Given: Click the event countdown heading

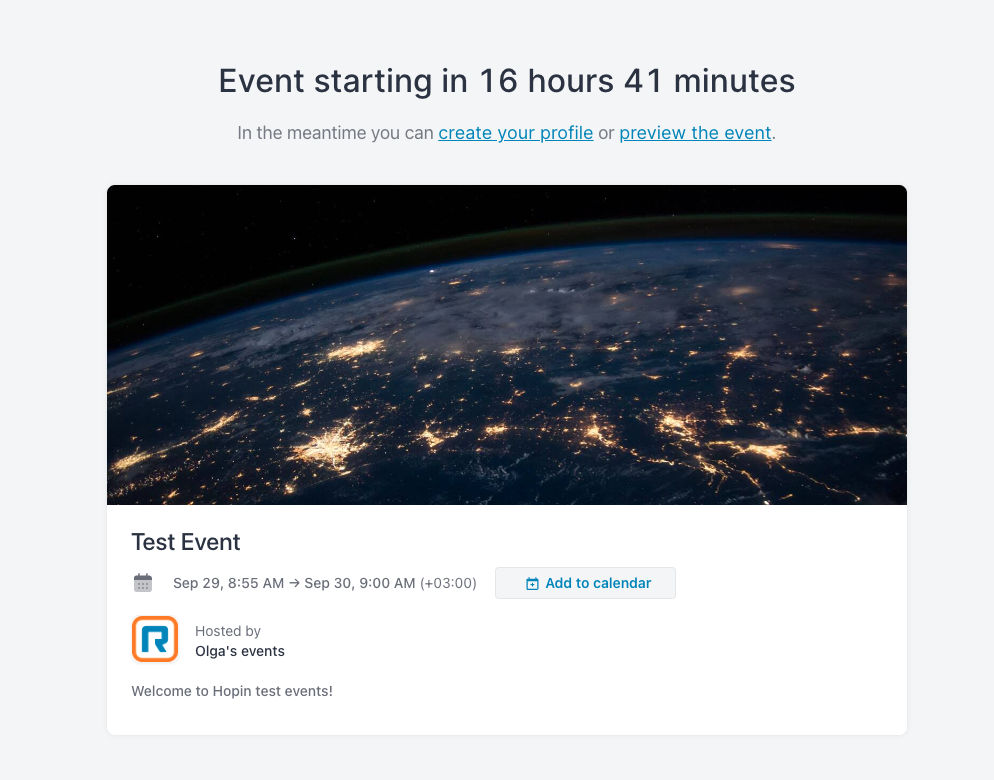Looking at the screenshot, I should [x=507, y=81].
